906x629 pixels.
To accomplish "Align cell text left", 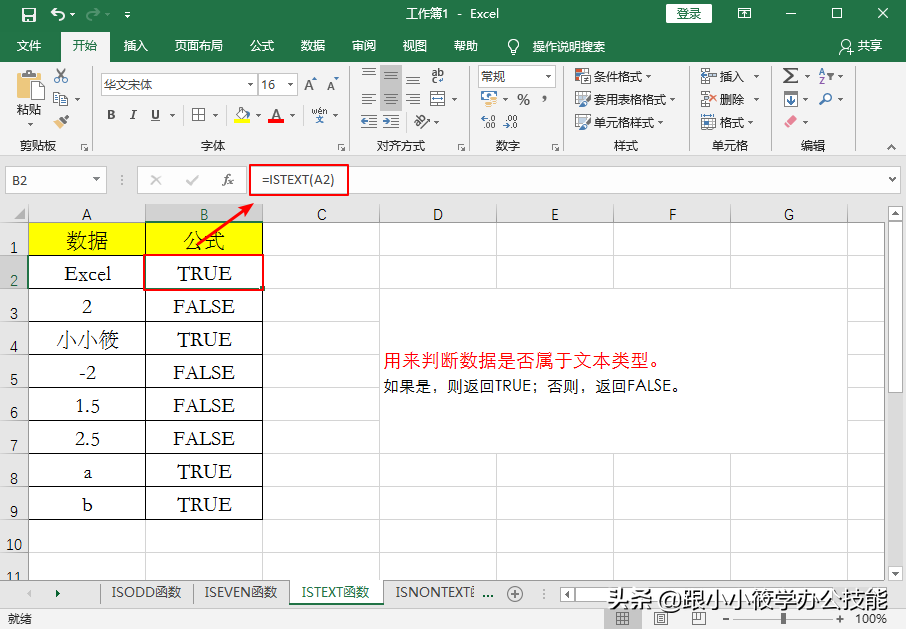I will [x=369, y=99].
